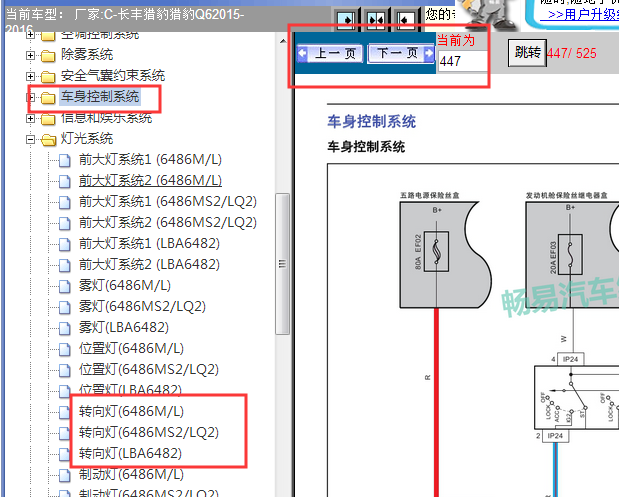Select the 信息和娱乐系统 folder icon
Screen dimensions: 619x497
pyautogui.click(x=48, y=118)
